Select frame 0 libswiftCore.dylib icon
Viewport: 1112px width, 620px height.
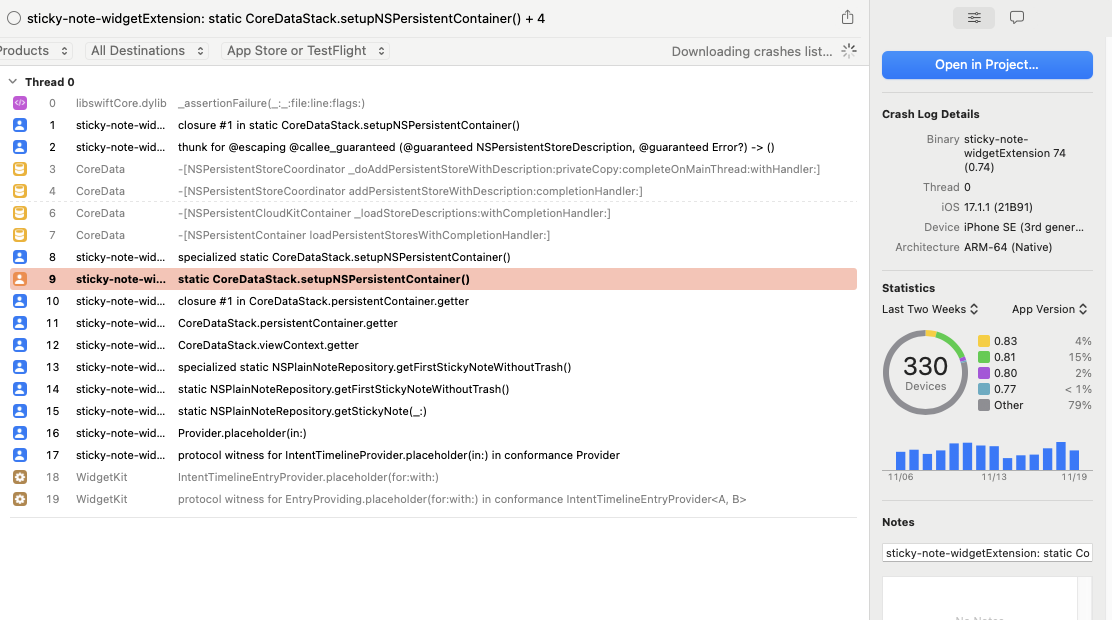[x=20, y=103]
